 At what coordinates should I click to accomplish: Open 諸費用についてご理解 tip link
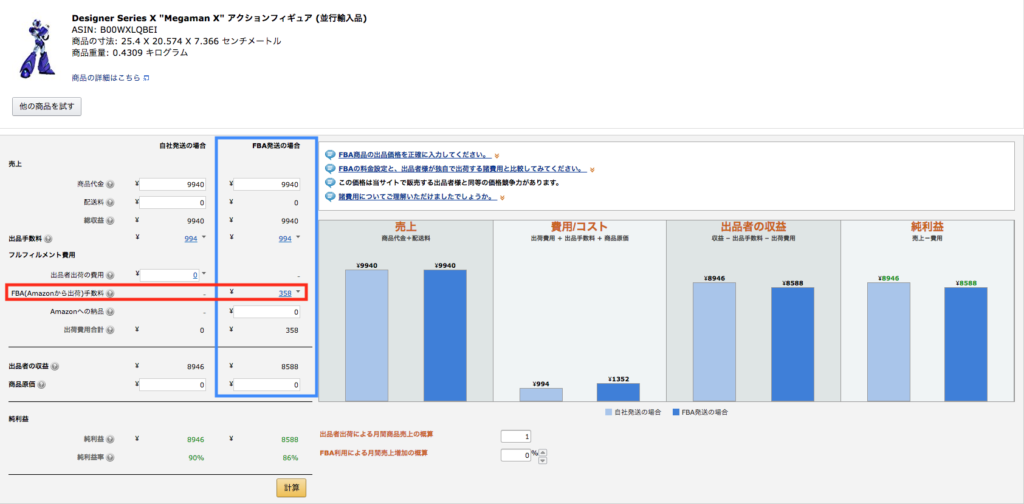tap(419, 197)
